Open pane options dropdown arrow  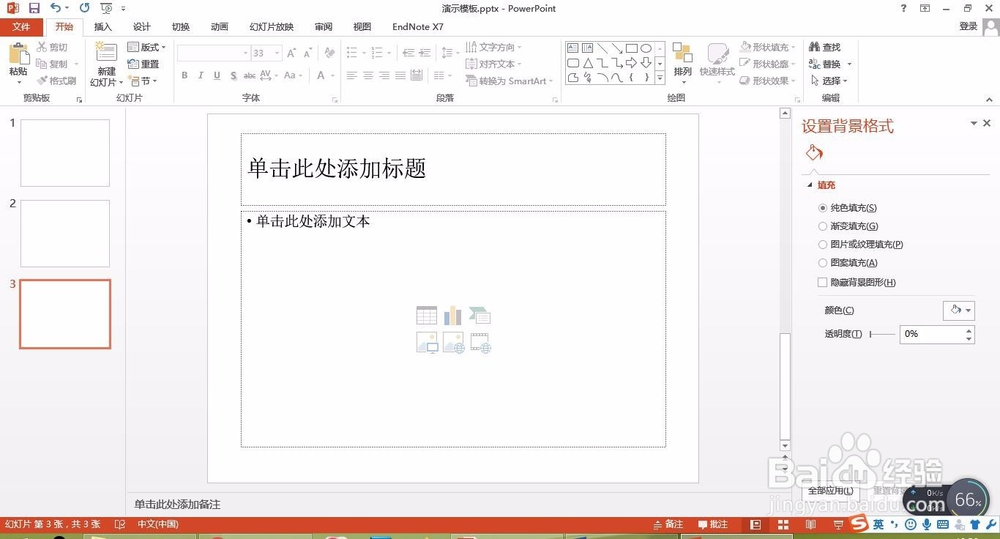pyautogui.click(x=973, y=123)
